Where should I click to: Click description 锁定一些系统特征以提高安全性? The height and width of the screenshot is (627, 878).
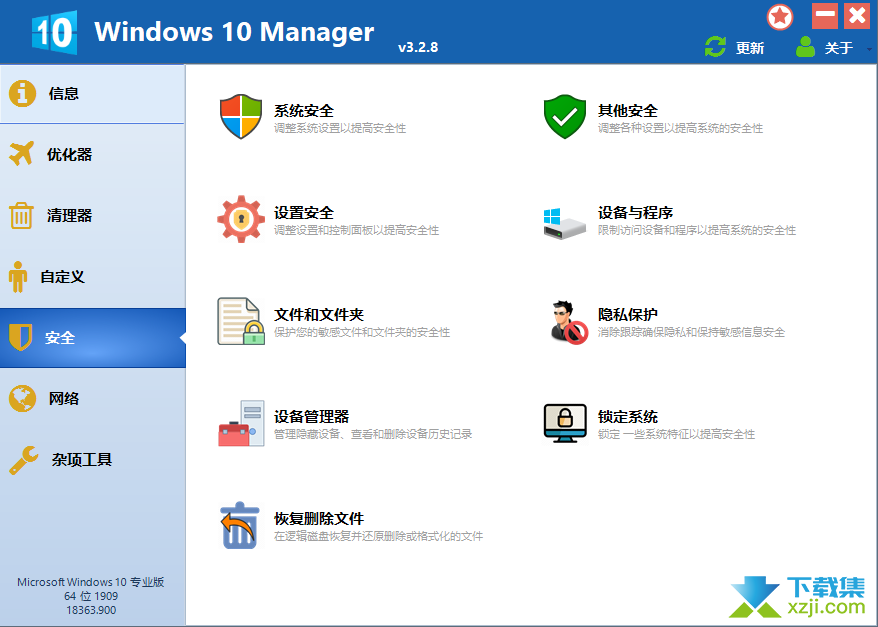pos(676,434)
